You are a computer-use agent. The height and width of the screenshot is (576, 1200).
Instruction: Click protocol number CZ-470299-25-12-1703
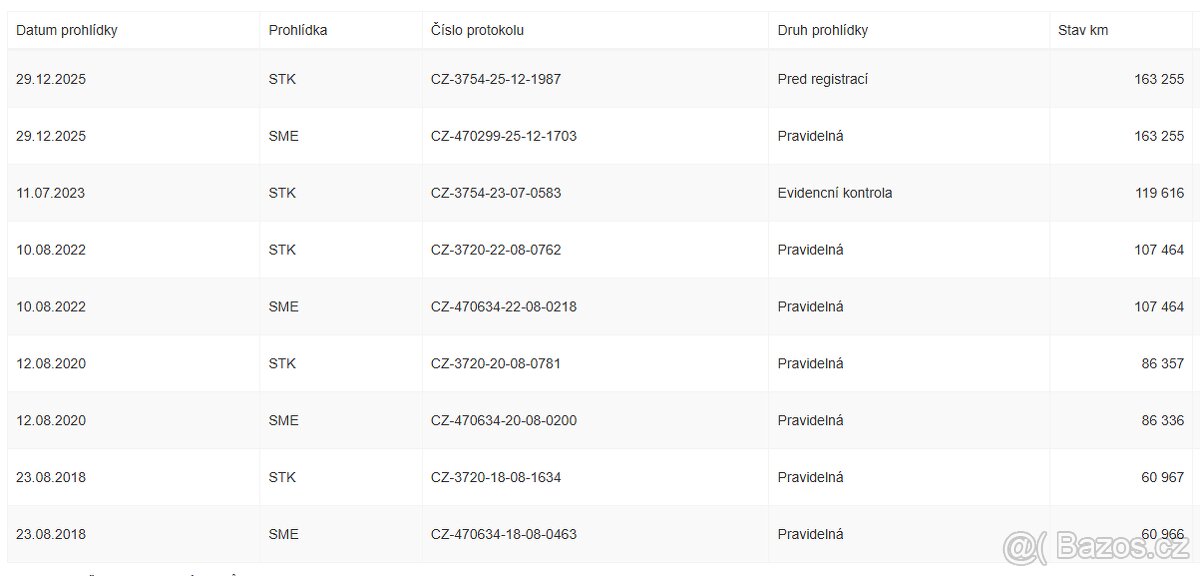pos(504,136)
